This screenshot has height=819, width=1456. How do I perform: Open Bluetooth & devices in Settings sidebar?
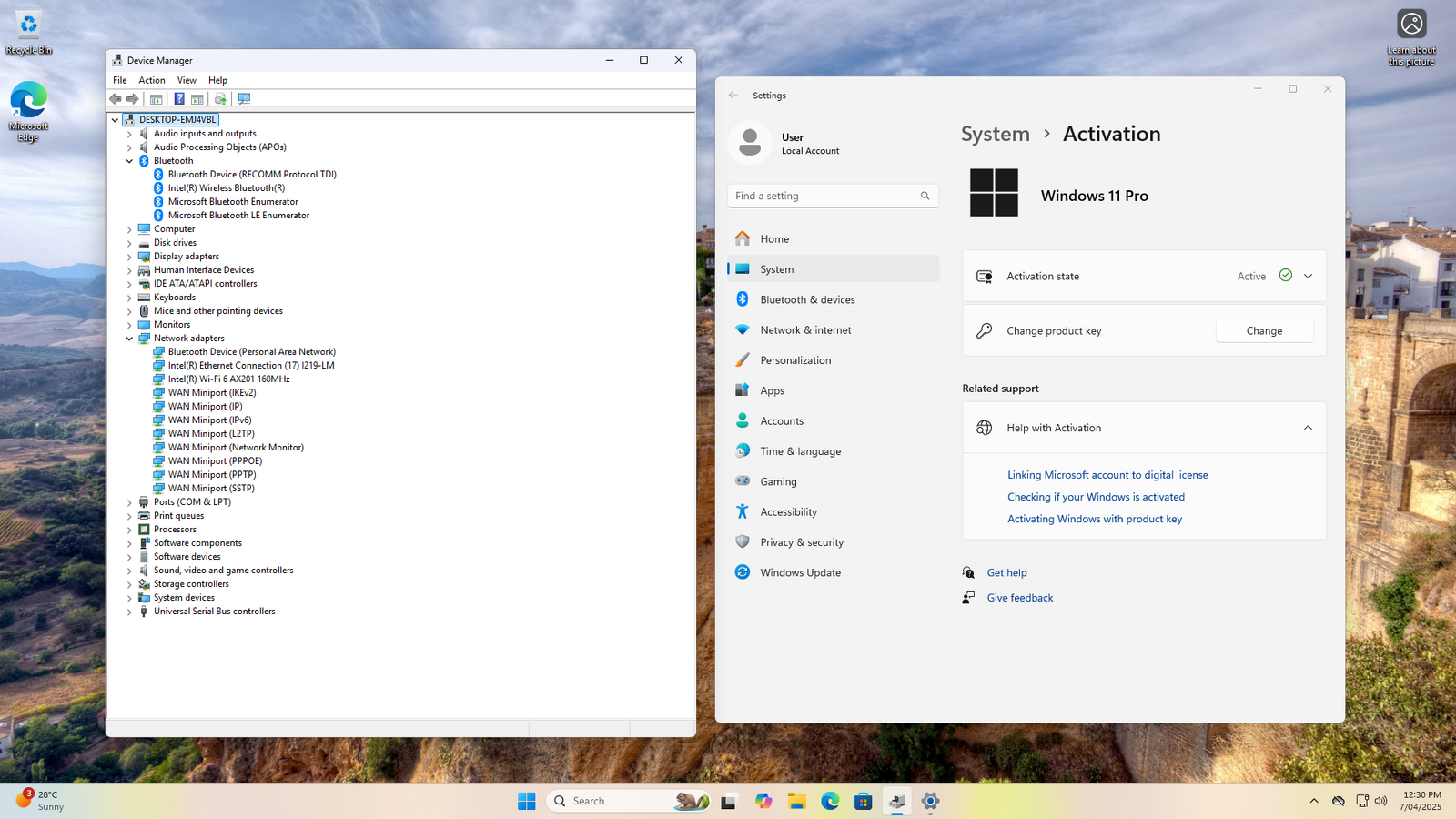pos(834,299)
